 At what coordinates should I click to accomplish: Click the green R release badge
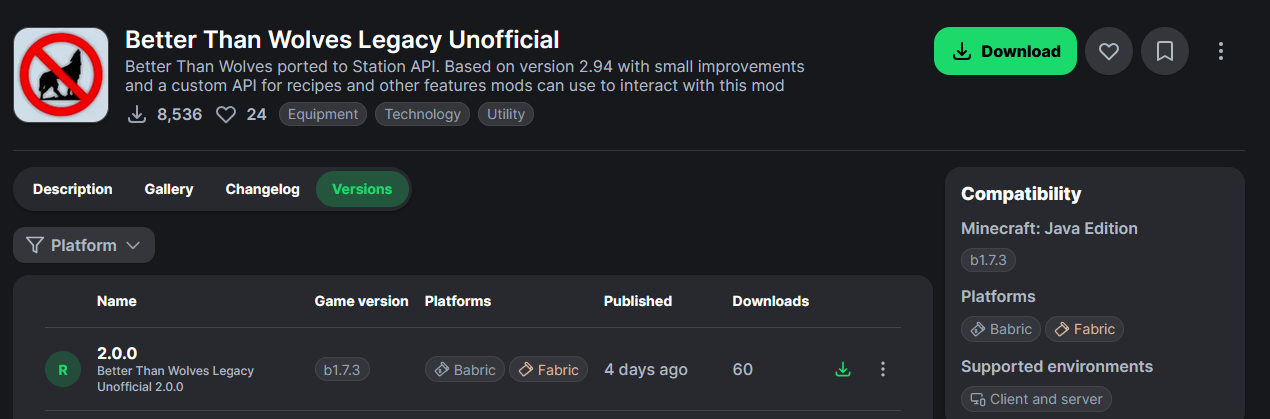coord(63,370)
